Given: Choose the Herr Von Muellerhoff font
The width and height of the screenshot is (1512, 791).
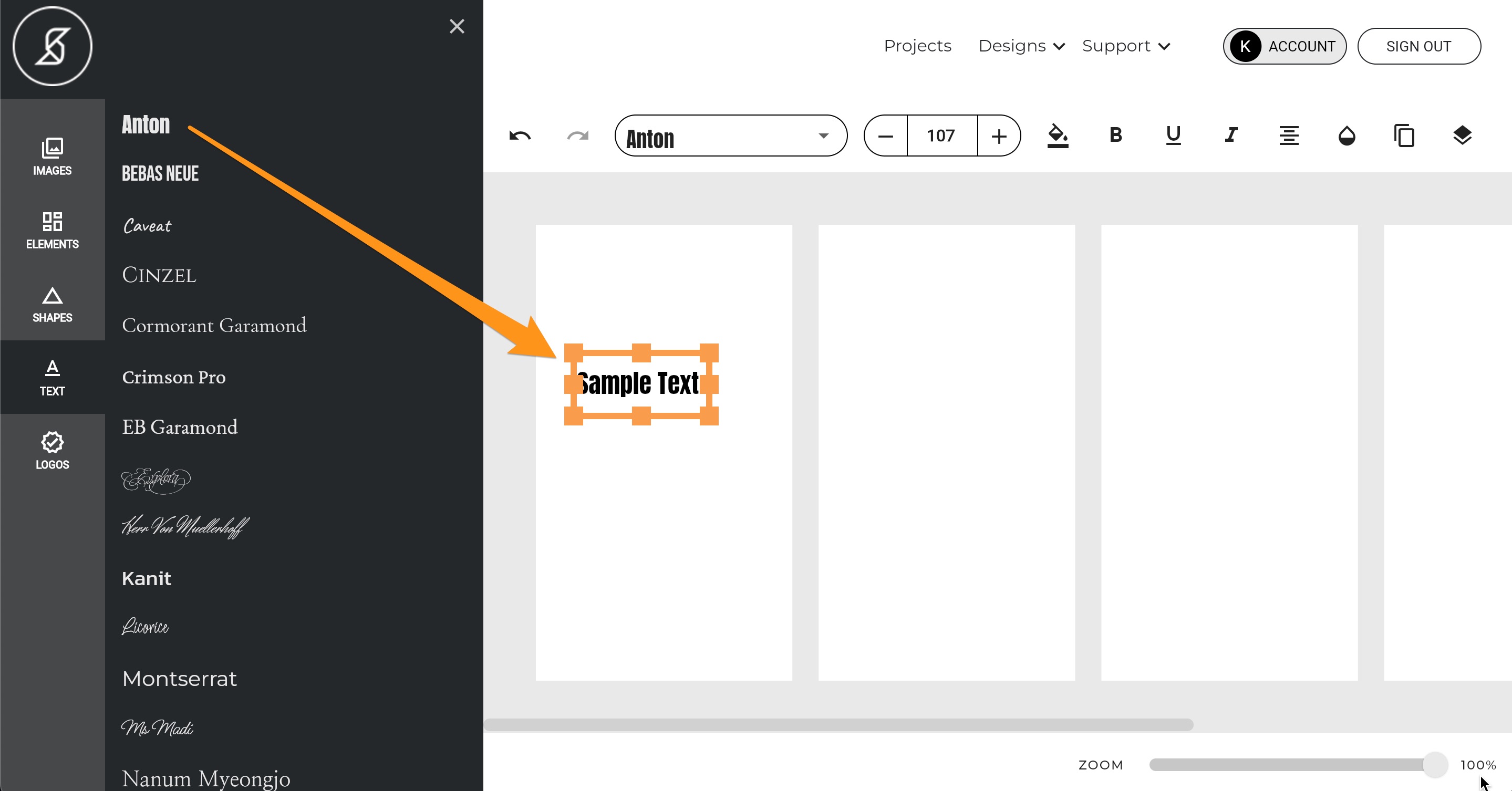Looking at the screenshot, I should (x=185, y=526).
